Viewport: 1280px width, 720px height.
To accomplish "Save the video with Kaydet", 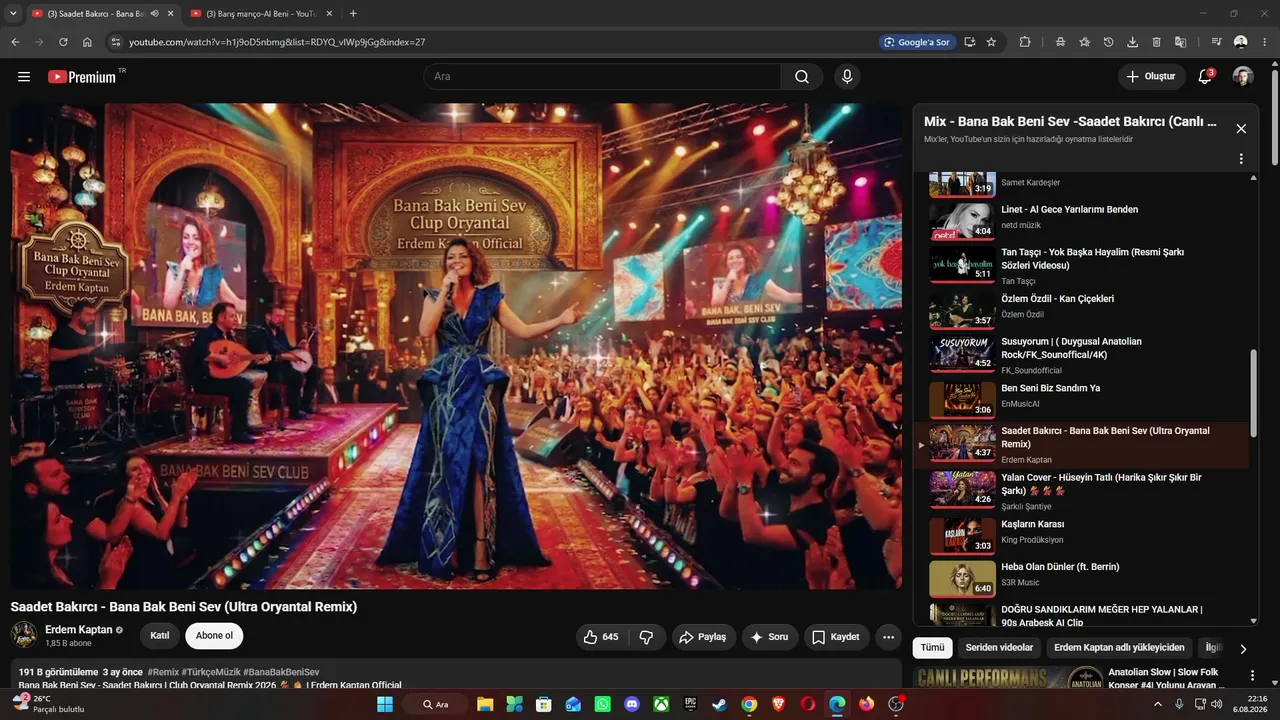I will point(836,637).
